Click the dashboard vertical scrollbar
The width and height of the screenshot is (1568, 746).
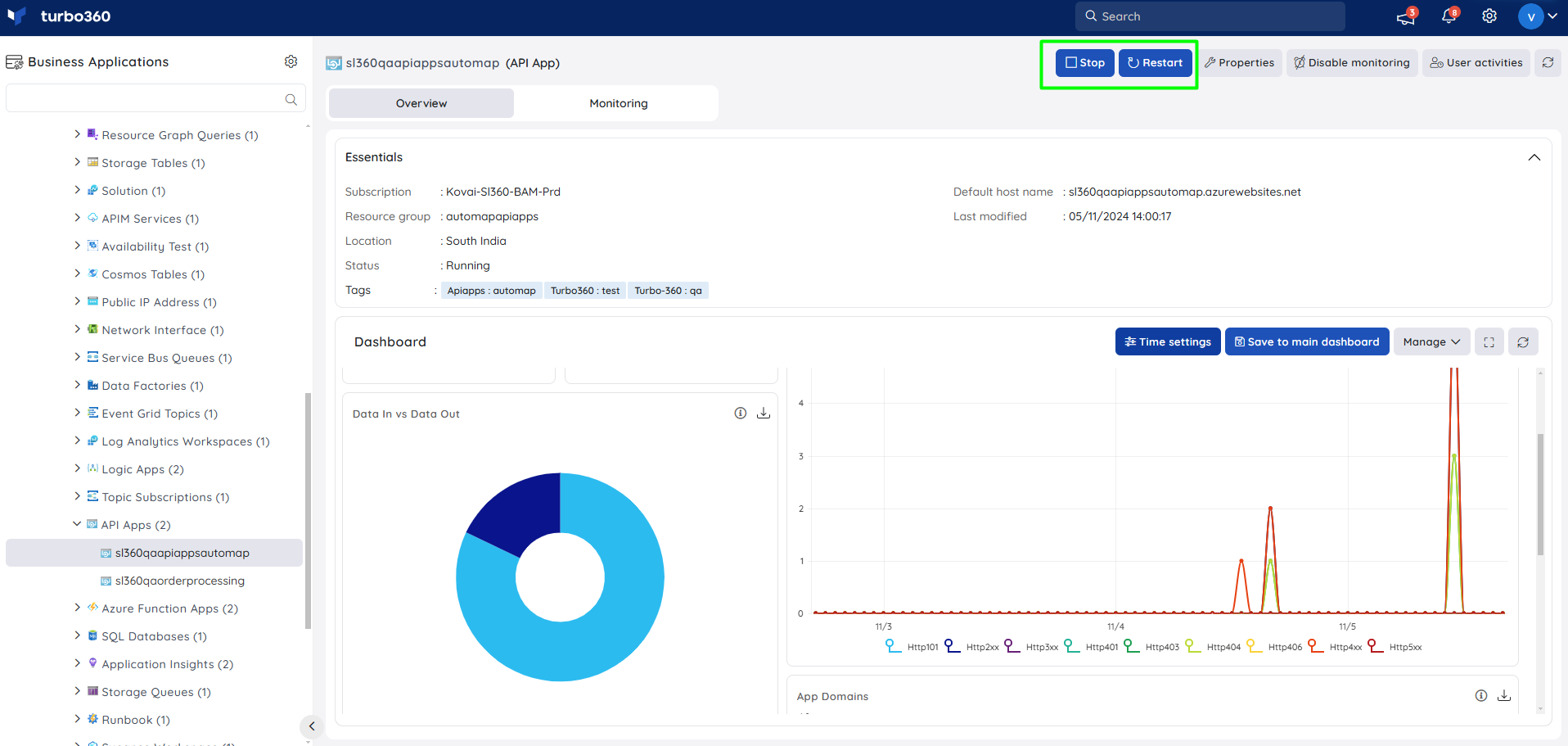point(1540,494)
